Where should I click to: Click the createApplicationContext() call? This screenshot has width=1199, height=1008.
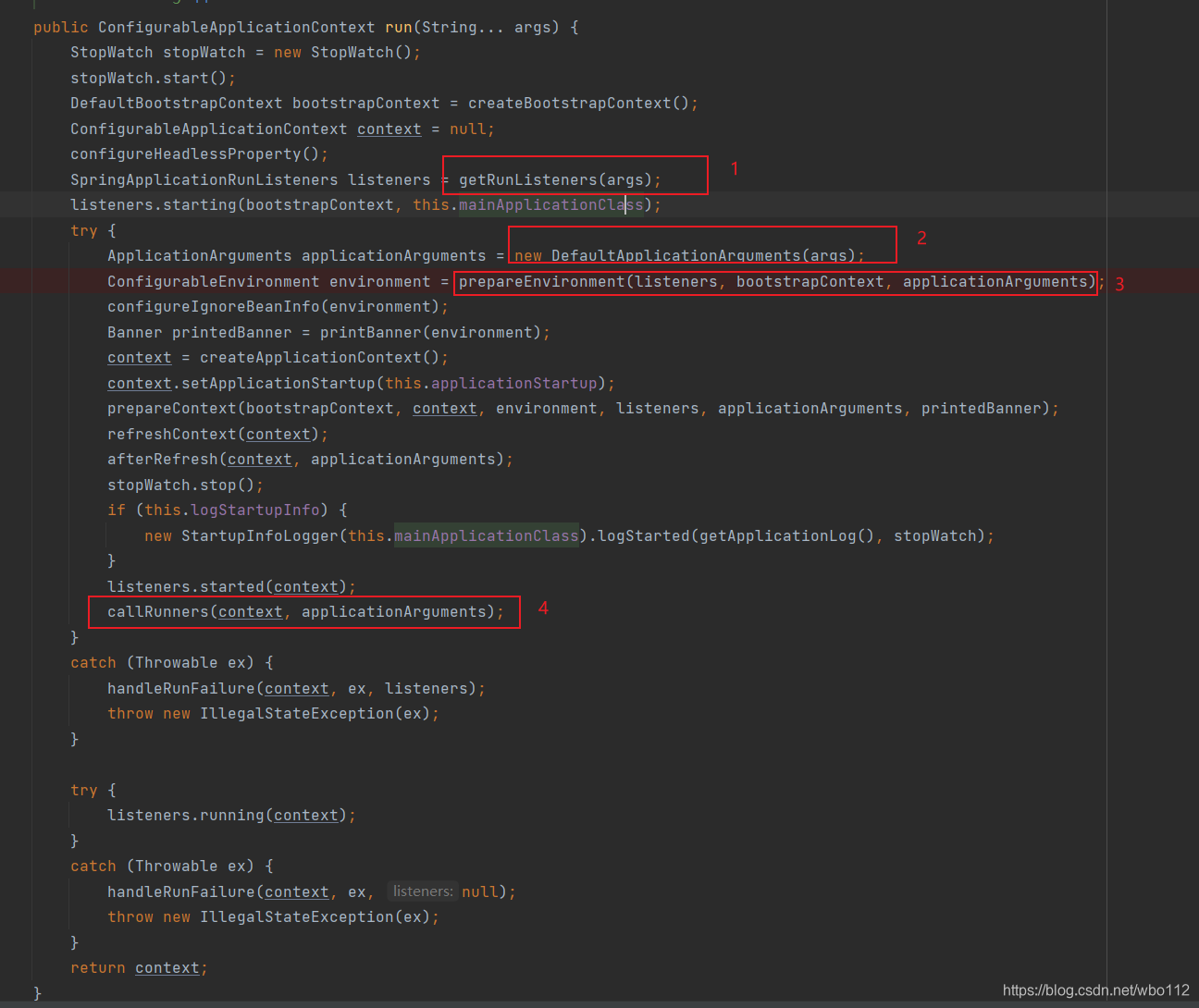319,358
